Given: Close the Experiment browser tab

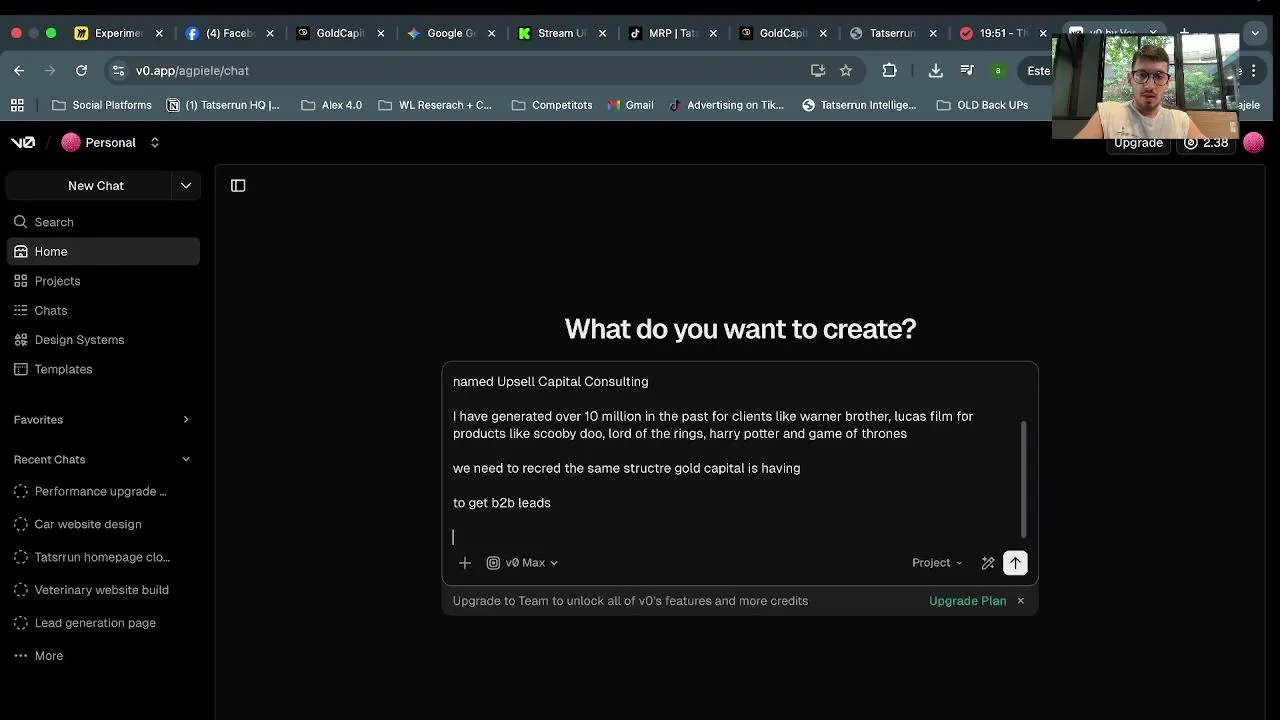Looking at the screenshot, I should (159, 33).
